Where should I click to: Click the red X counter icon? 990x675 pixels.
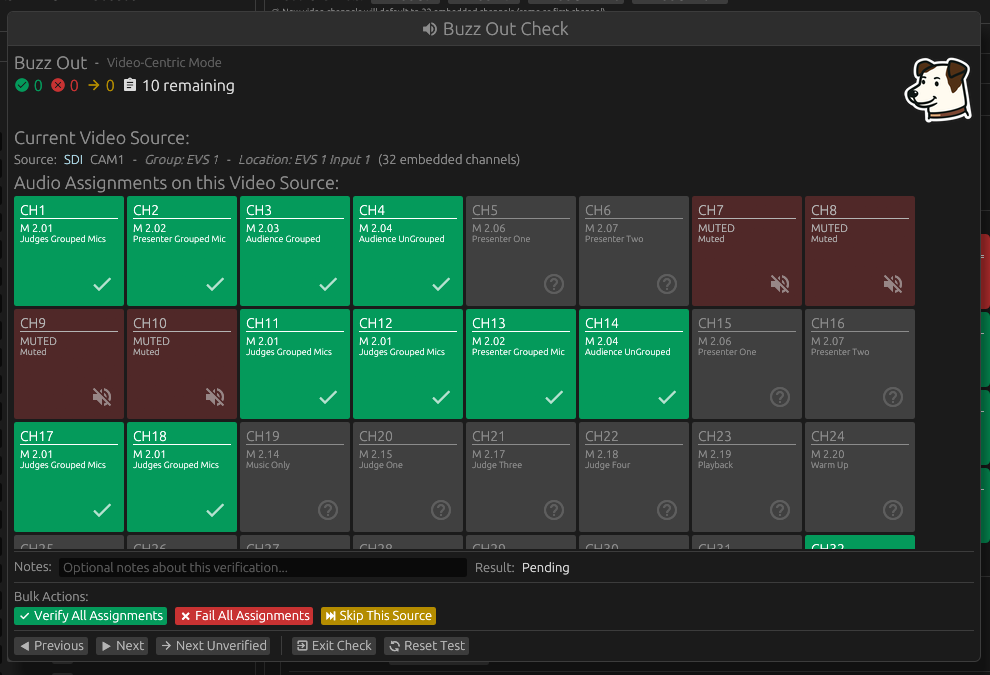coord(59,86)
